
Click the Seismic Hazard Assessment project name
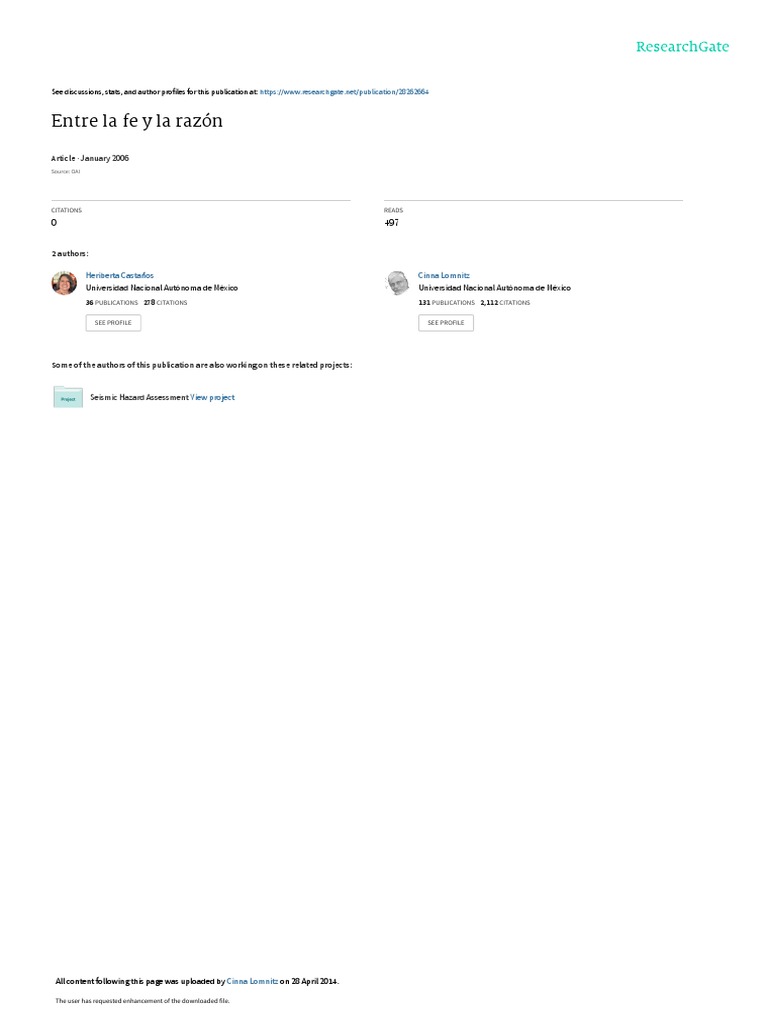click(139, 397)
